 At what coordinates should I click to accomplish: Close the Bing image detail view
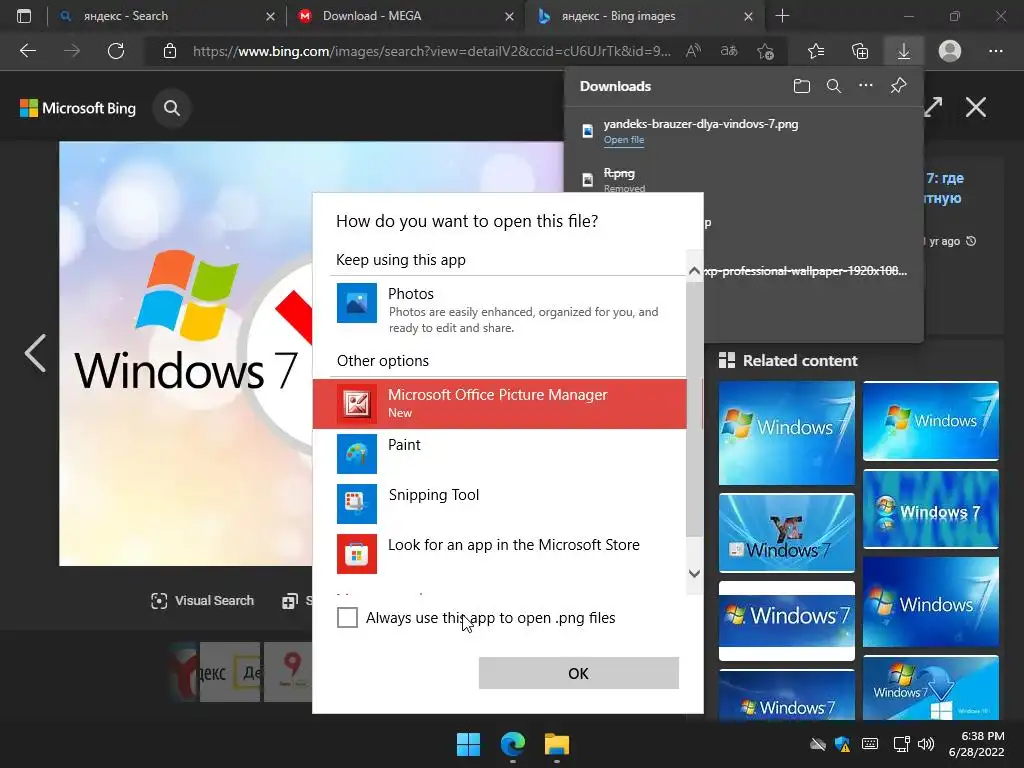tap(976, 107)
